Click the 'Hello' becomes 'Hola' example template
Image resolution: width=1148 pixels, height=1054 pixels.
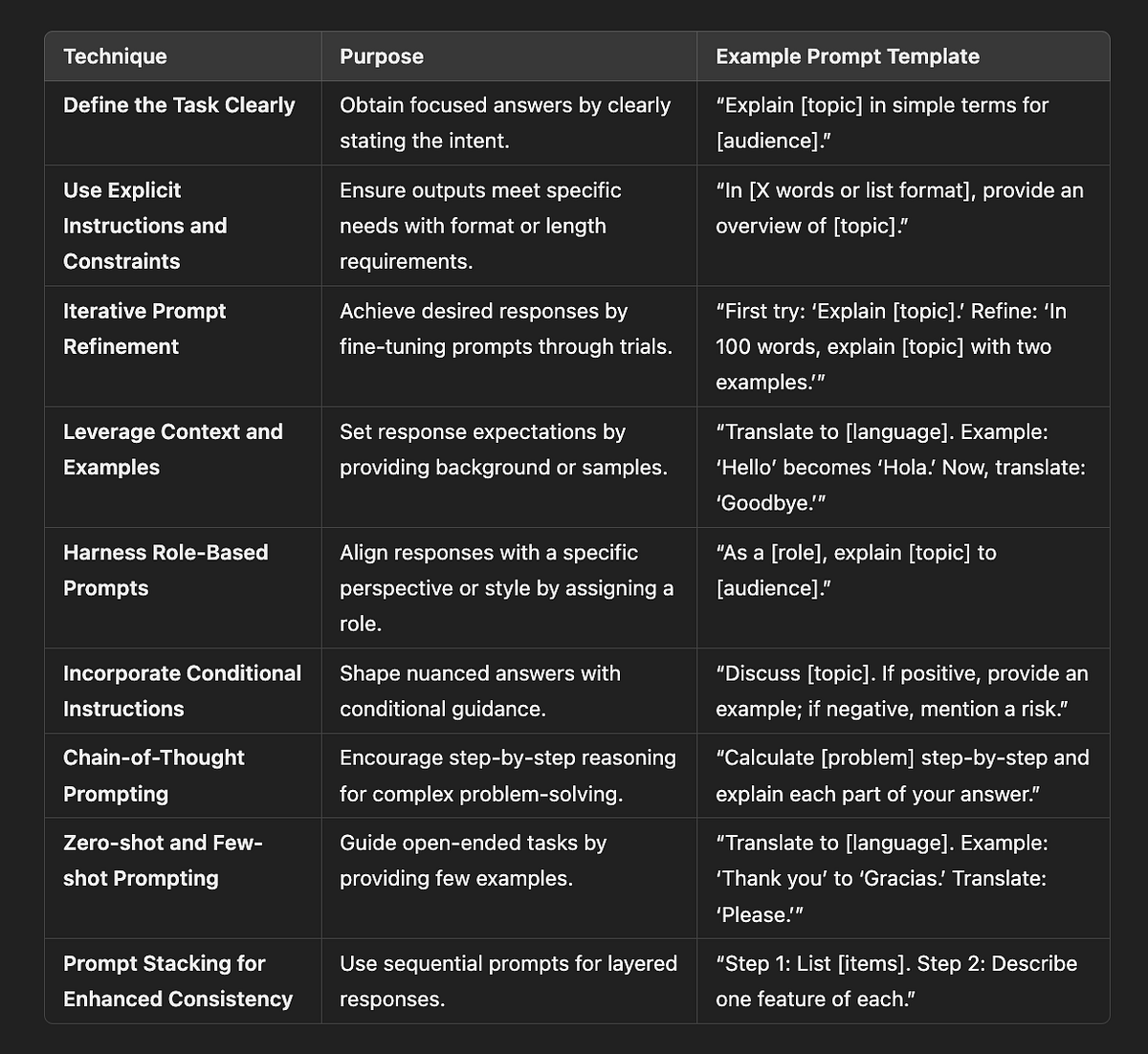(901, 468)
